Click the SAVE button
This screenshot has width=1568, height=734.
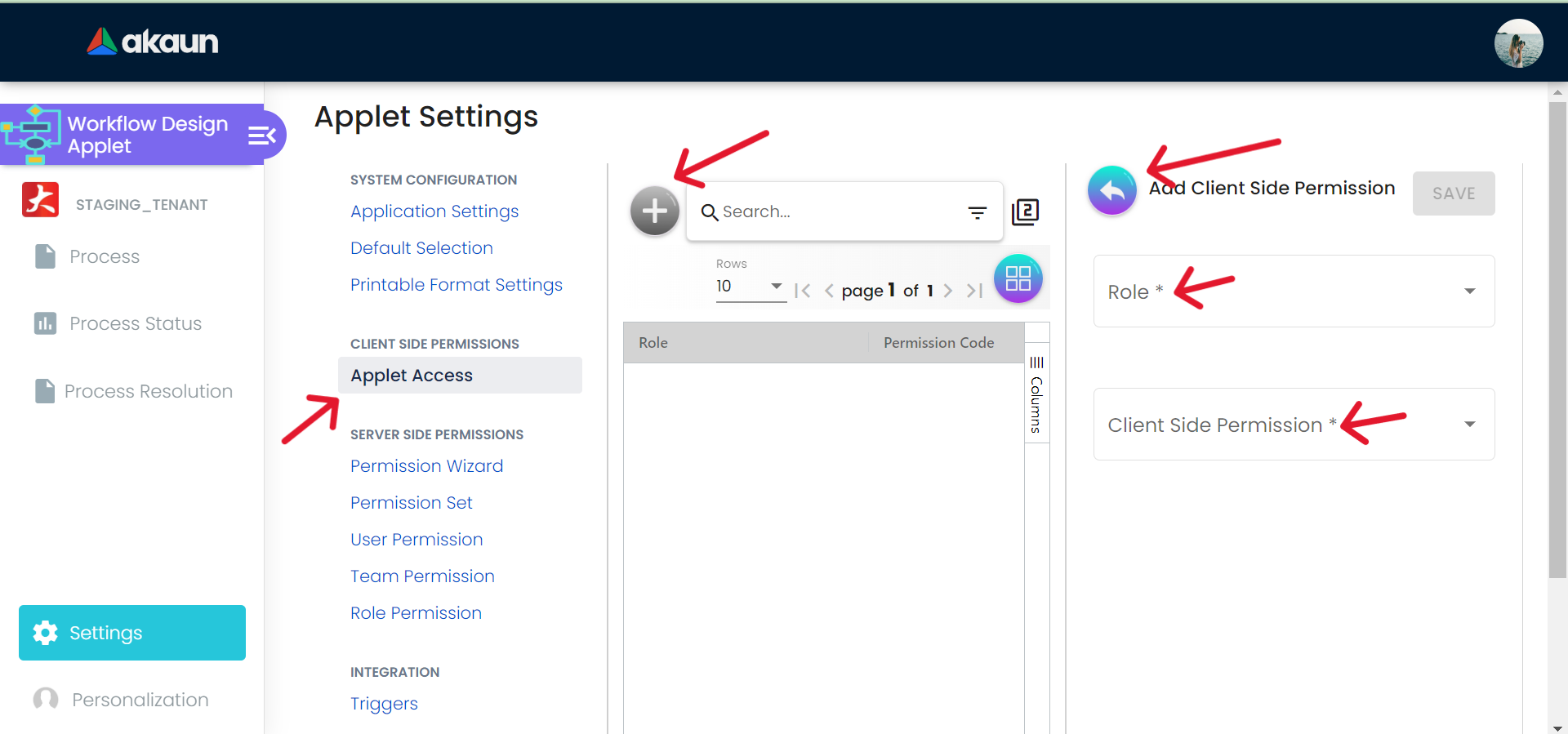[x=1454, y=194]
